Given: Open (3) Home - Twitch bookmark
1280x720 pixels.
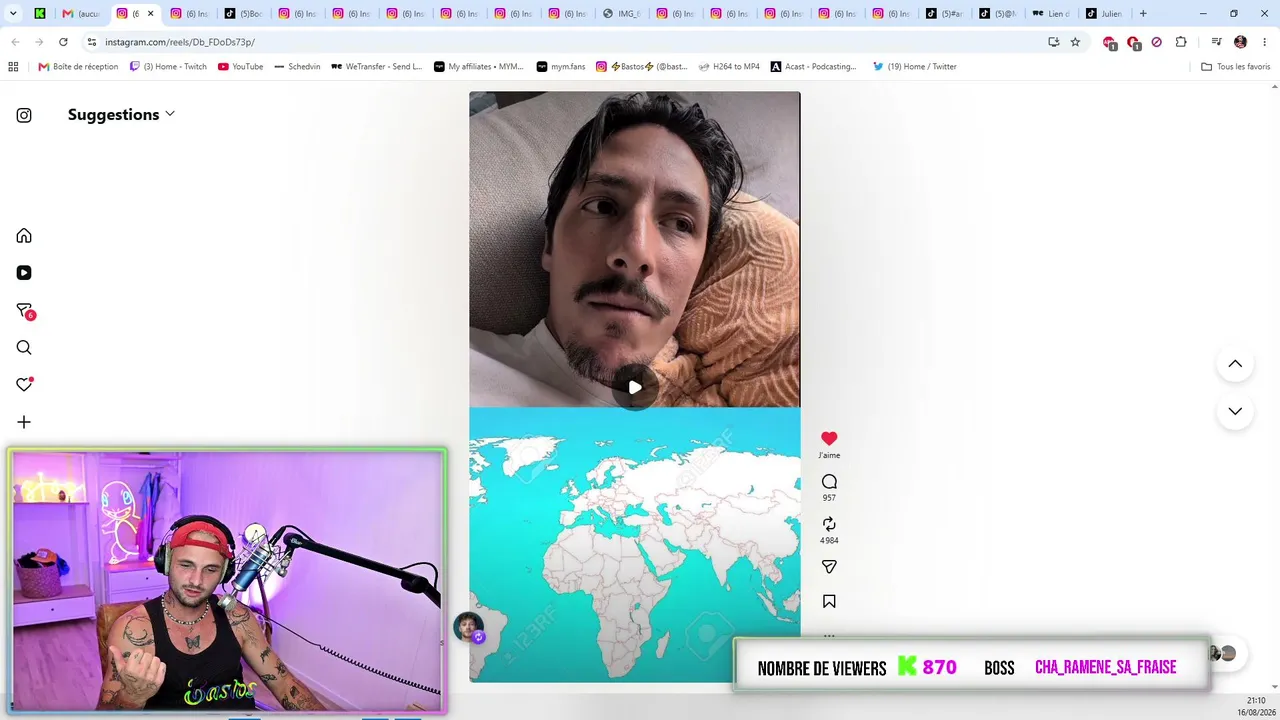Looking at the screenshot, I should (x=168, y=67).
